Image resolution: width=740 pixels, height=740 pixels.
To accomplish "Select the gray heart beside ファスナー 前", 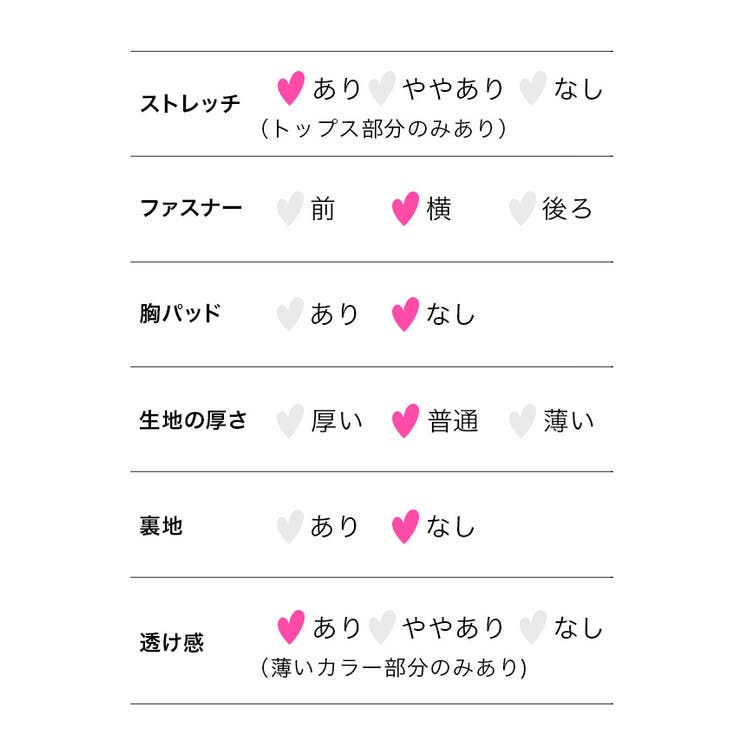I will tap(290, 208).
